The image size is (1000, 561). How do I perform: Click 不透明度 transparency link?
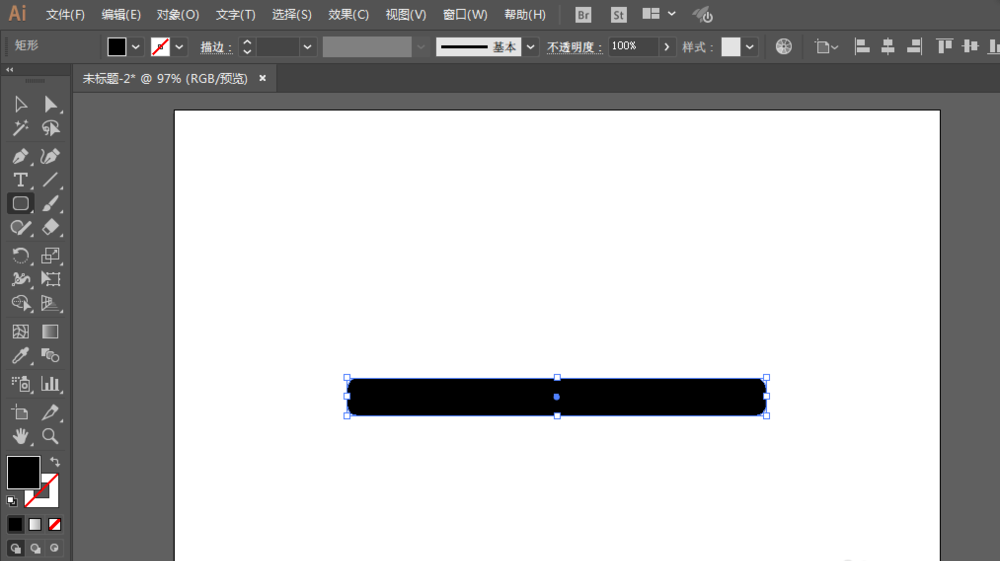pyautogui.click(x=574, y=47)
